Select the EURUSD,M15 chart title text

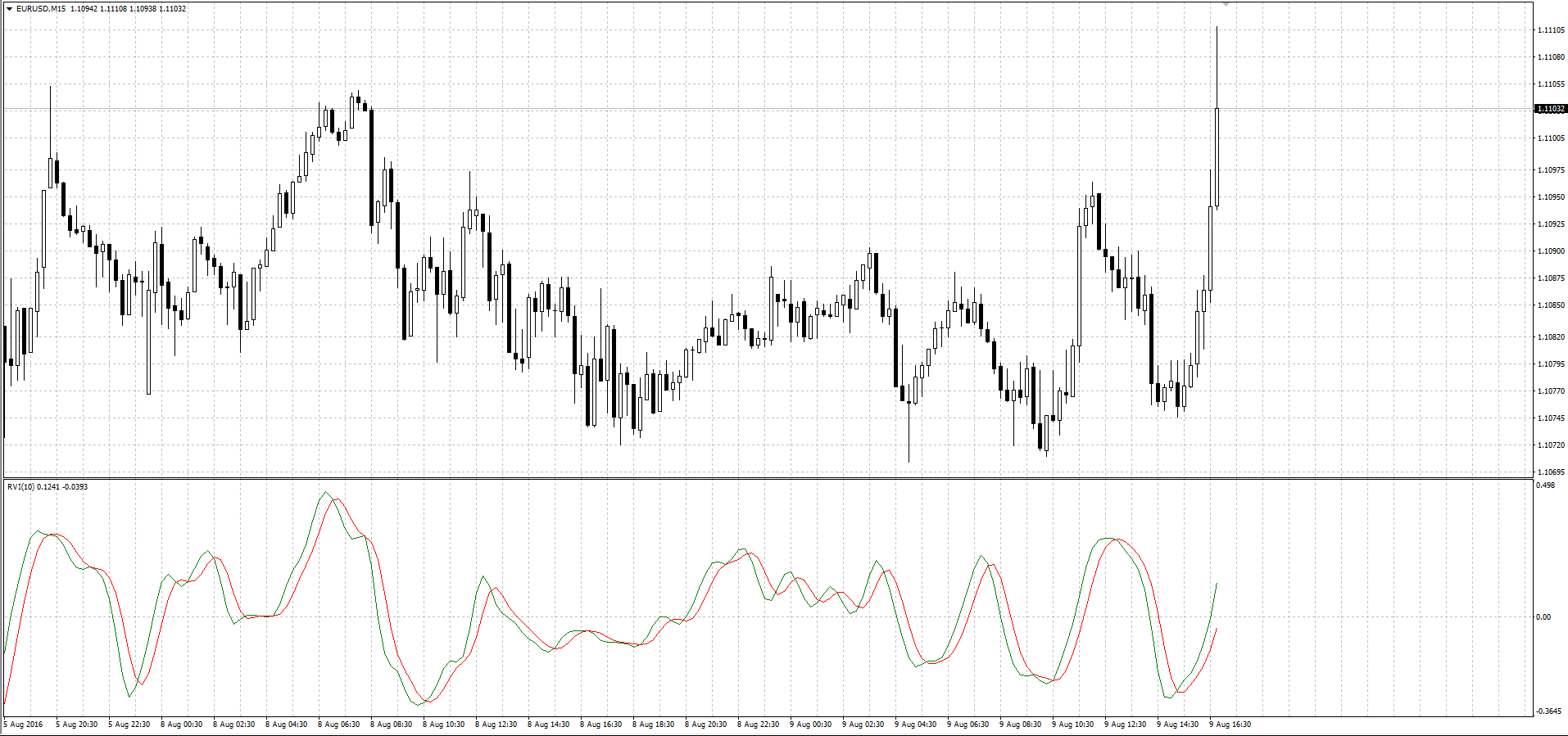coord(42,9)
